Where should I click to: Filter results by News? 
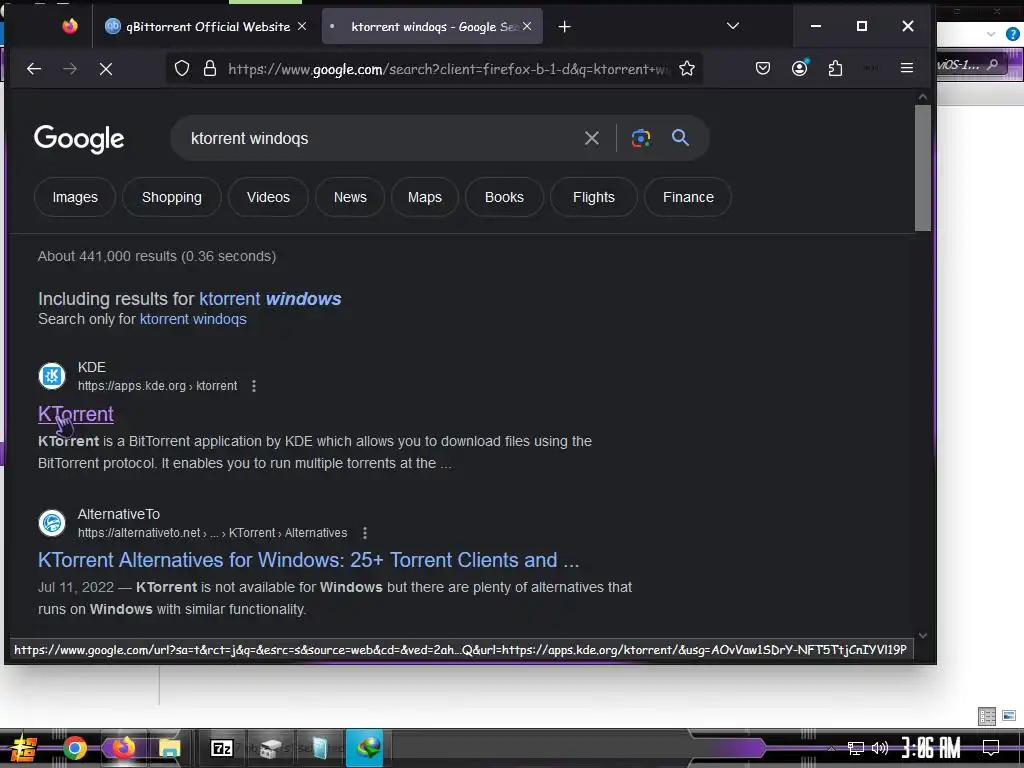coord(350,197)
